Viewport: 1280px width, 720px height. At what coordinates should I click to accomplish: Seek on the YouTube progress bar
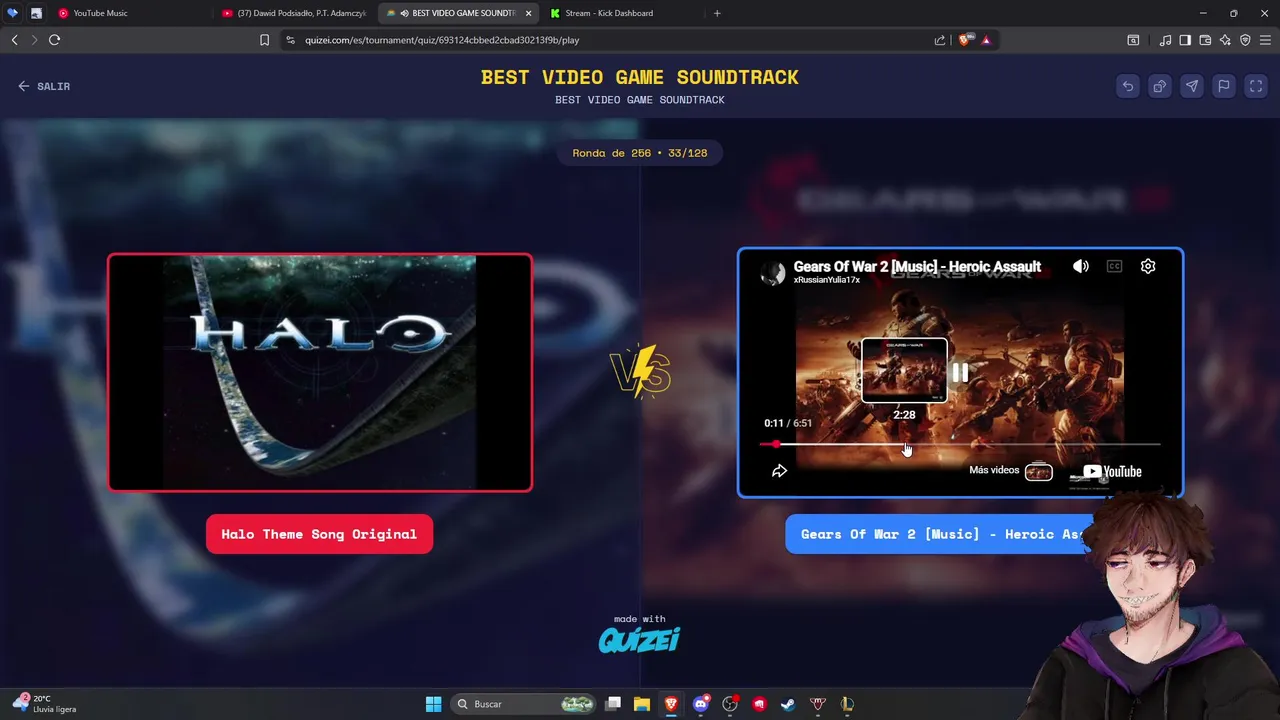tap(960, 444)
